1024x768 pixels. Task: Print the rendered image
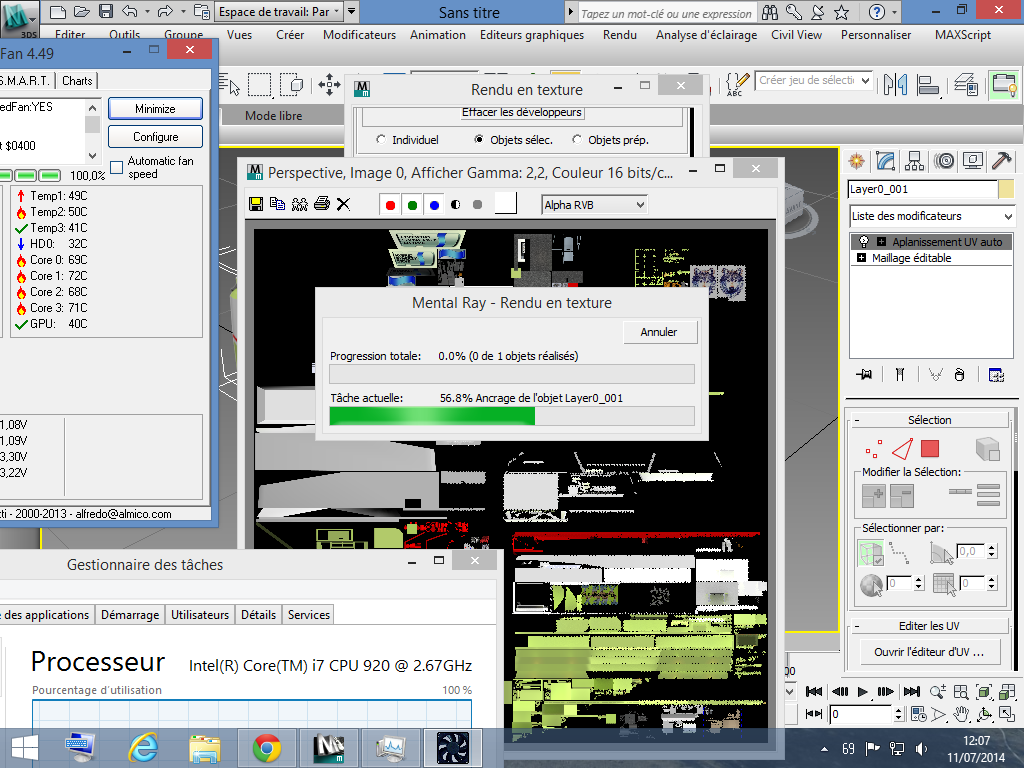coord(322,204)
